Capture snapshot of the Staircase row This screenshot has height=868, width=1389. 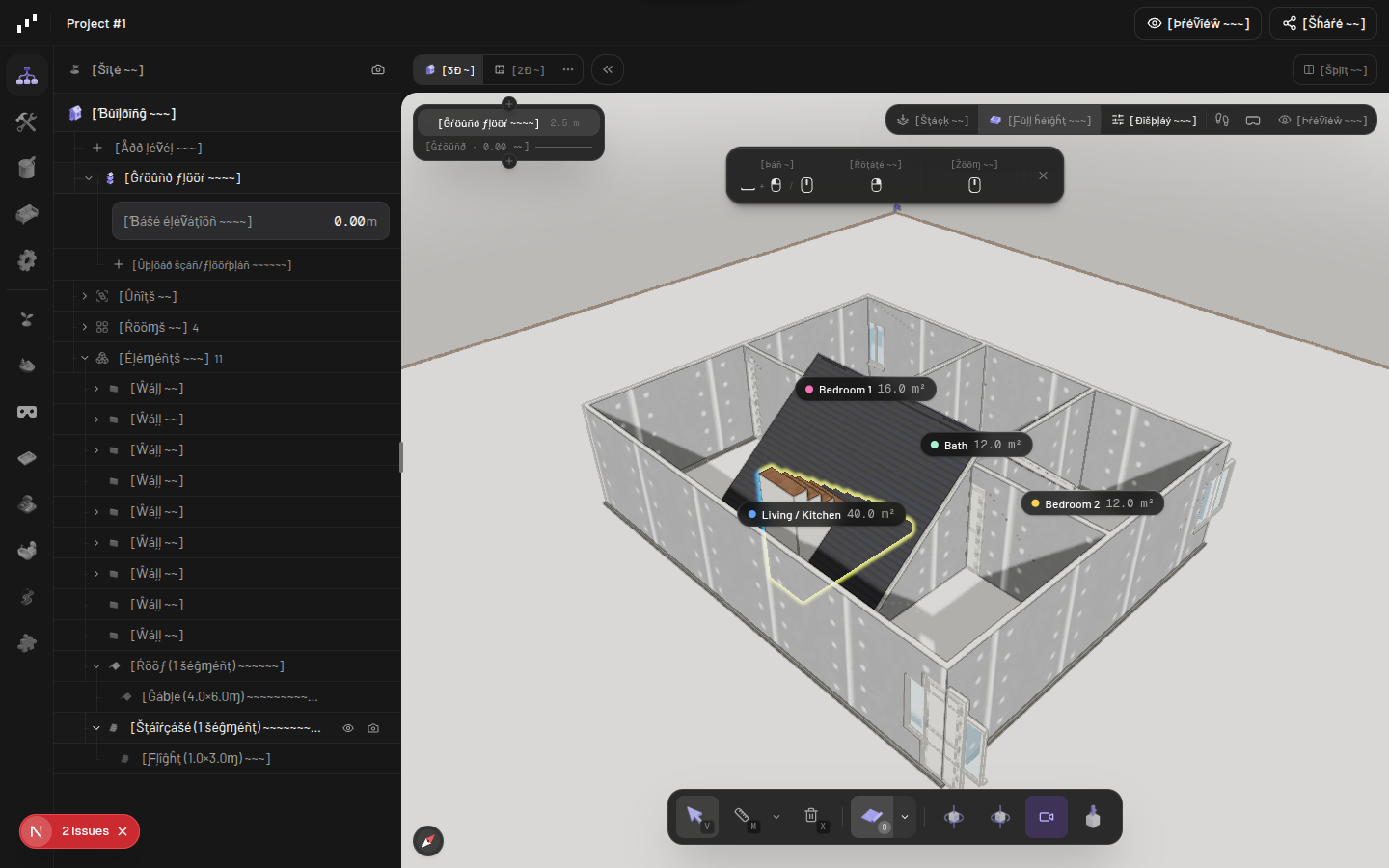(x=373, y=728)
